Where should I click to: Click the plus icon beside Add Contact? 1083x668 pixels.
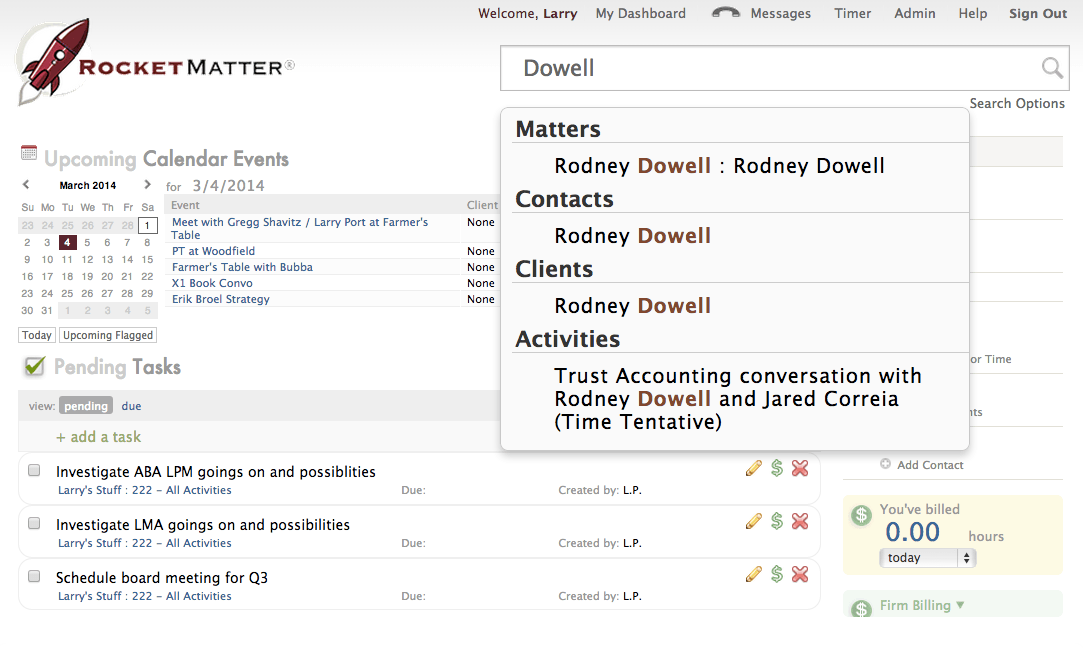[885, 464]
